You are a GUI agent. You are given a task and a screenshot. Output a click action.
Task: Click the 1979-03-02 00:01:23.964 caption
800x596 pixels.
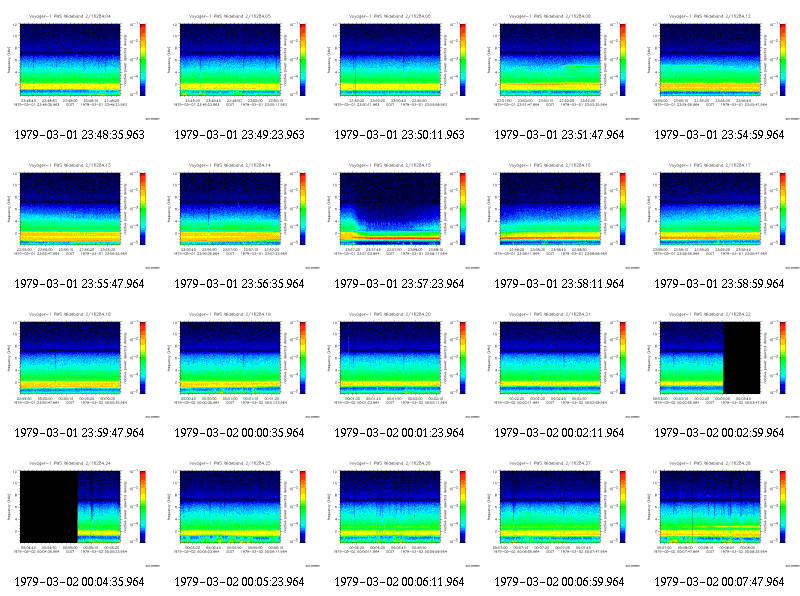pos(399,433)
